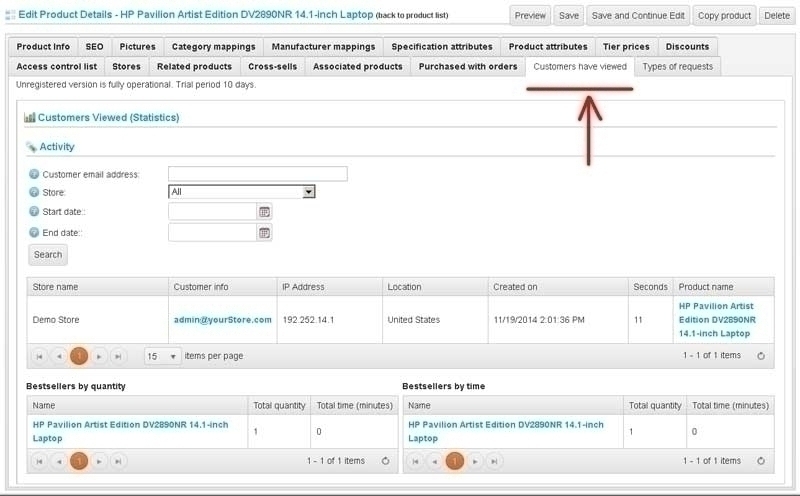Open the items per page dropdown
The image size is (800, 496).
(162, 356)
